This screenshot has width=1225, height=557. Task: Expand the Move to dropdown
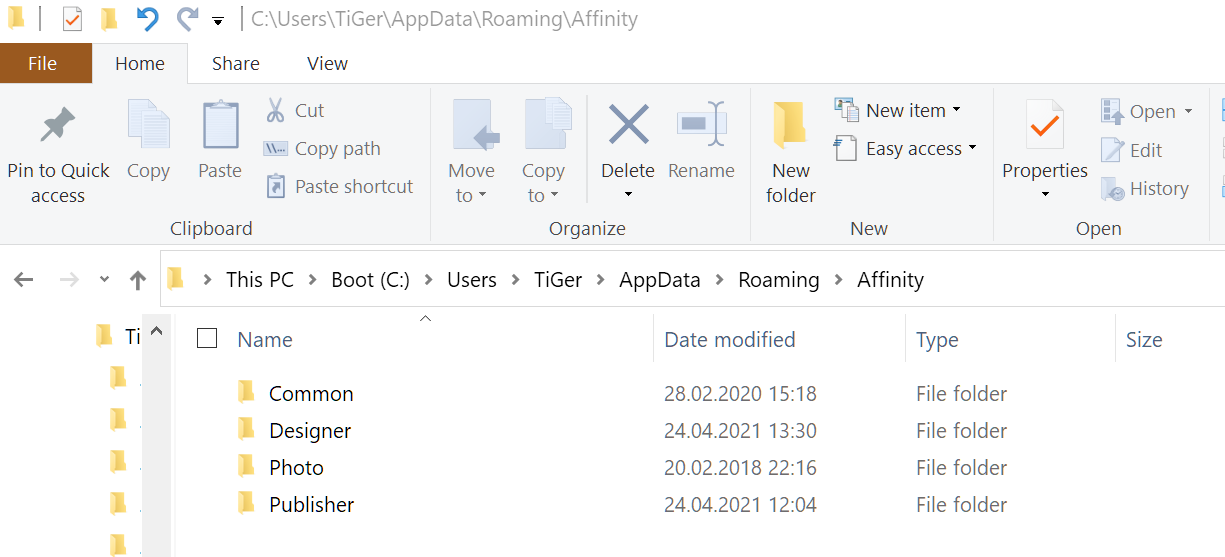471,183
